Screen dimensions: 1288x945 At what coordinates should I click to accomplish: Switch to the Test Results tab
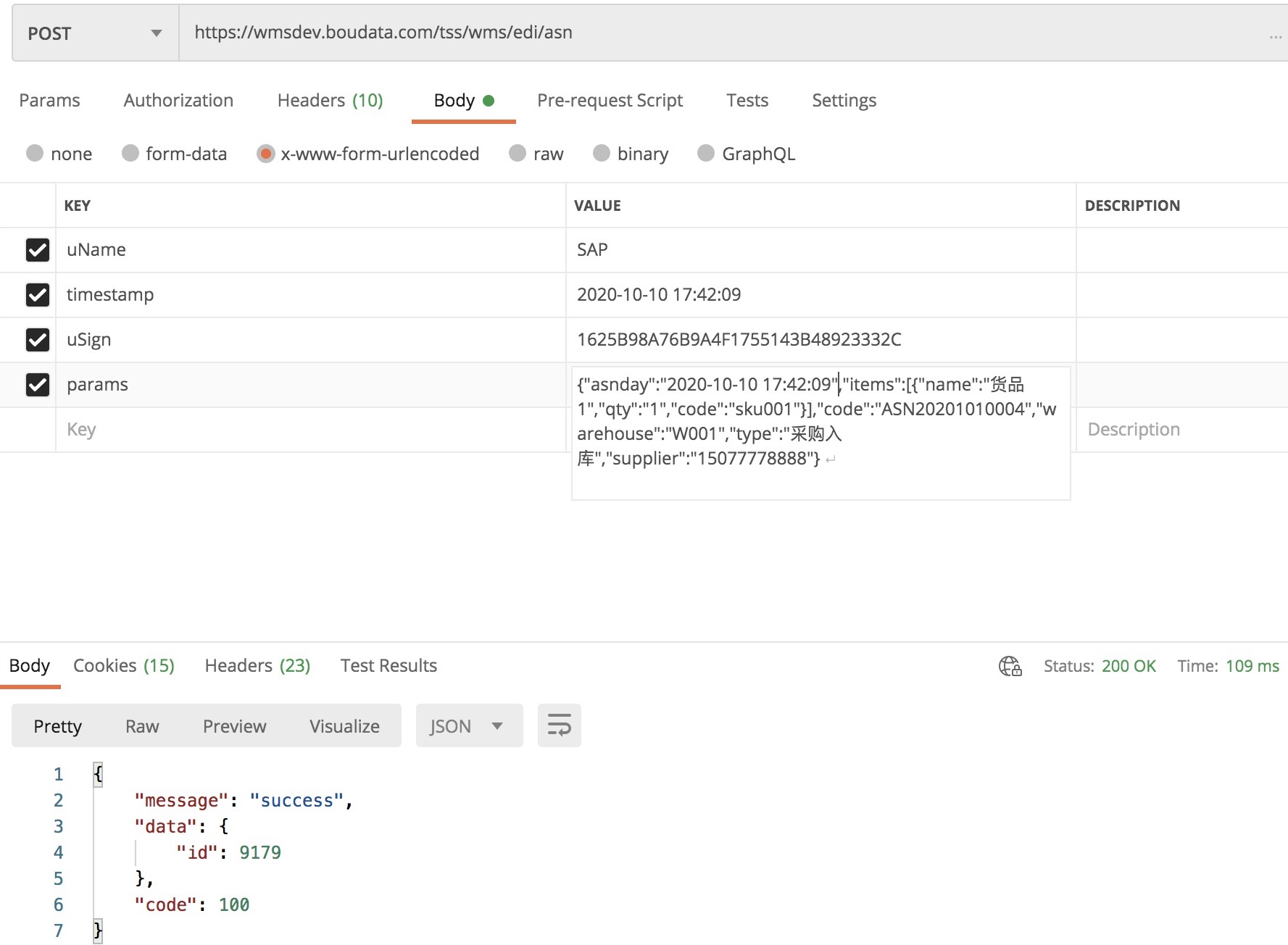tap(389, 665)
